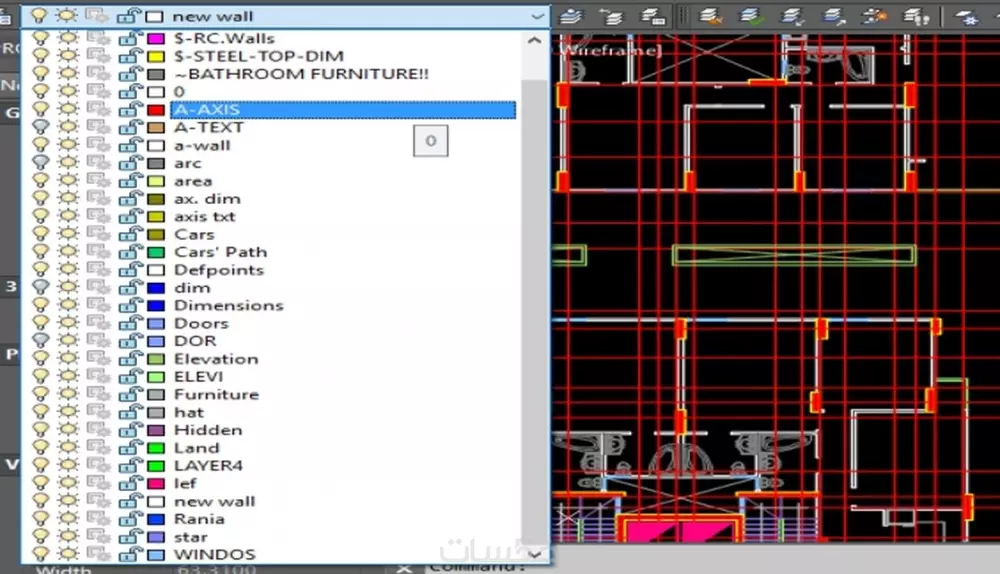Image resolution: width=1000 pixels, height=574 pixels.
Task: Freeze the hat layer using its sun icon
Action: pyautogui.click(x=68, y=412)
